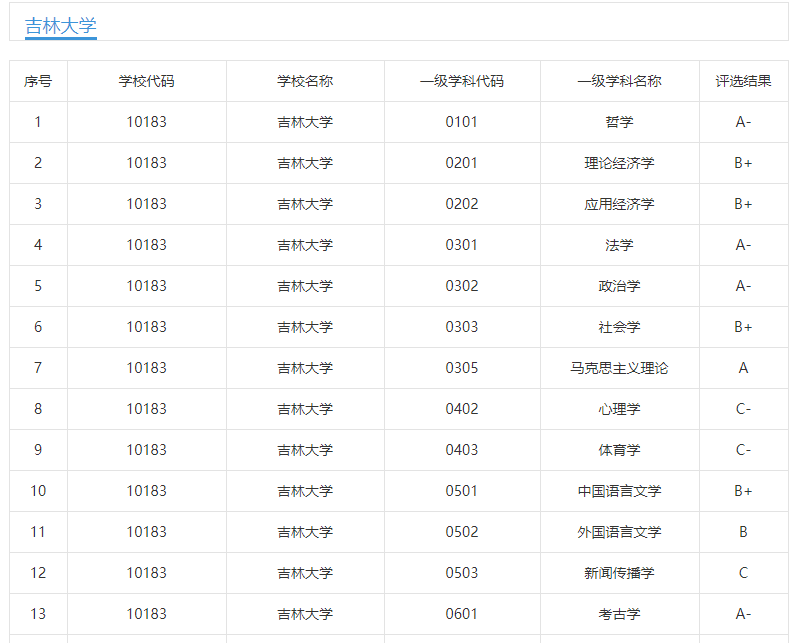Select the 哲学 subject cell
The image size is (801, 643).
point(620,122)
